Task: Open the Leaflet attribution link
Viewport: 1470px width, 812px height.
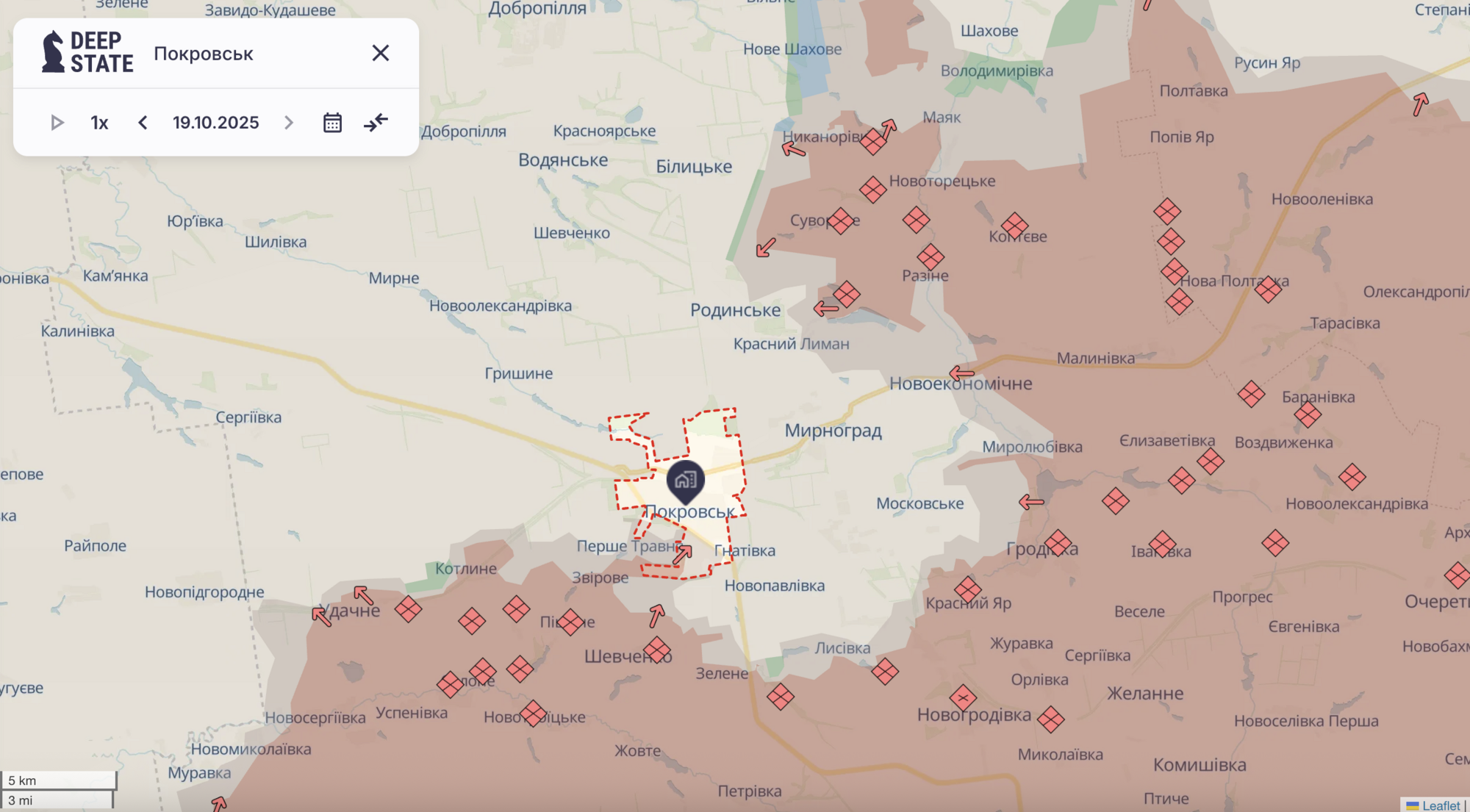Action: pos(1440,805)
